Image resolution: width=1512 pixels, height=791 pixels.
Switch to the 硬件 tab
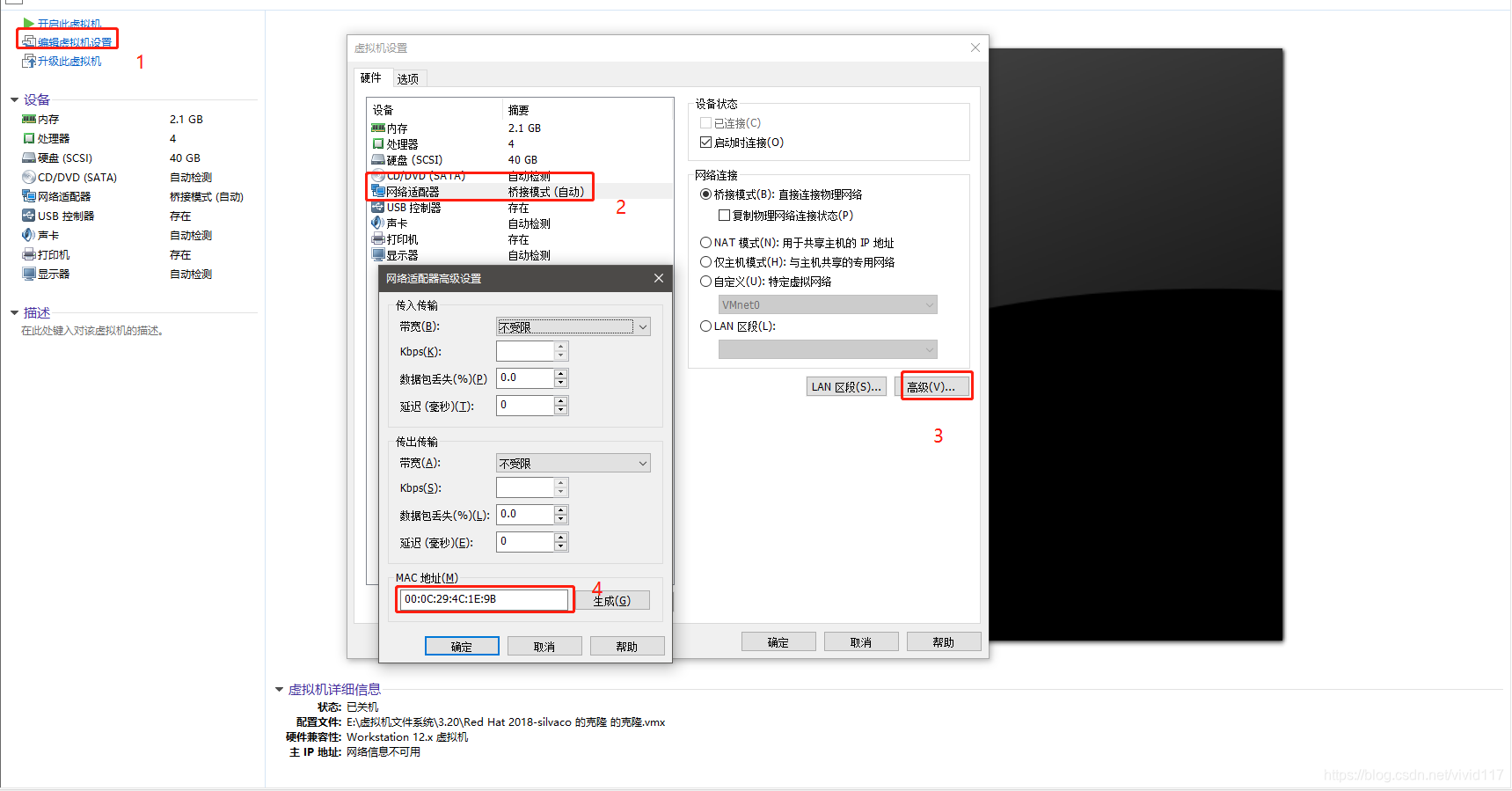[371, 77]
